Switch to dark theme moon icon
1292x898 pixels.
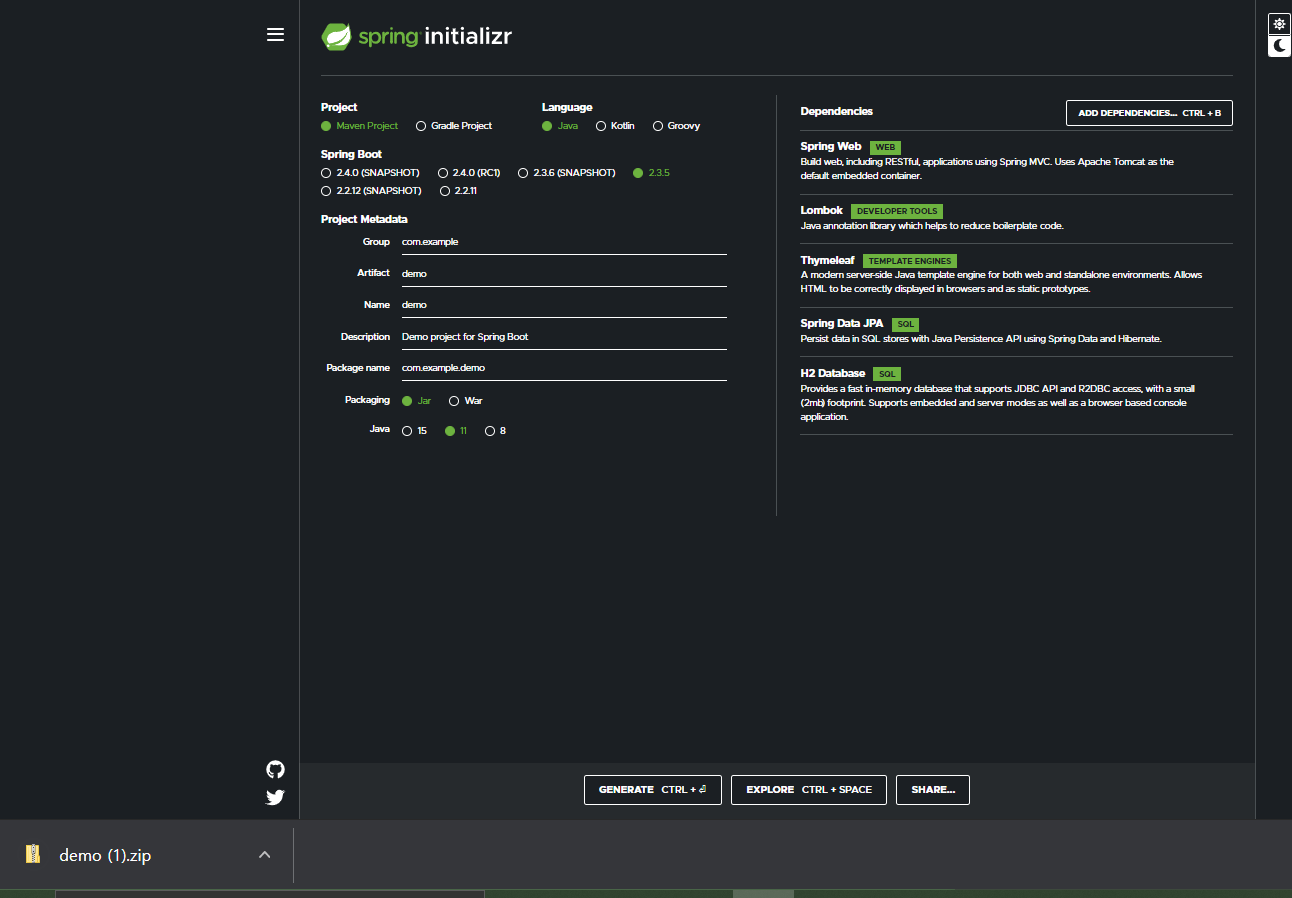tap(1279, 46)
